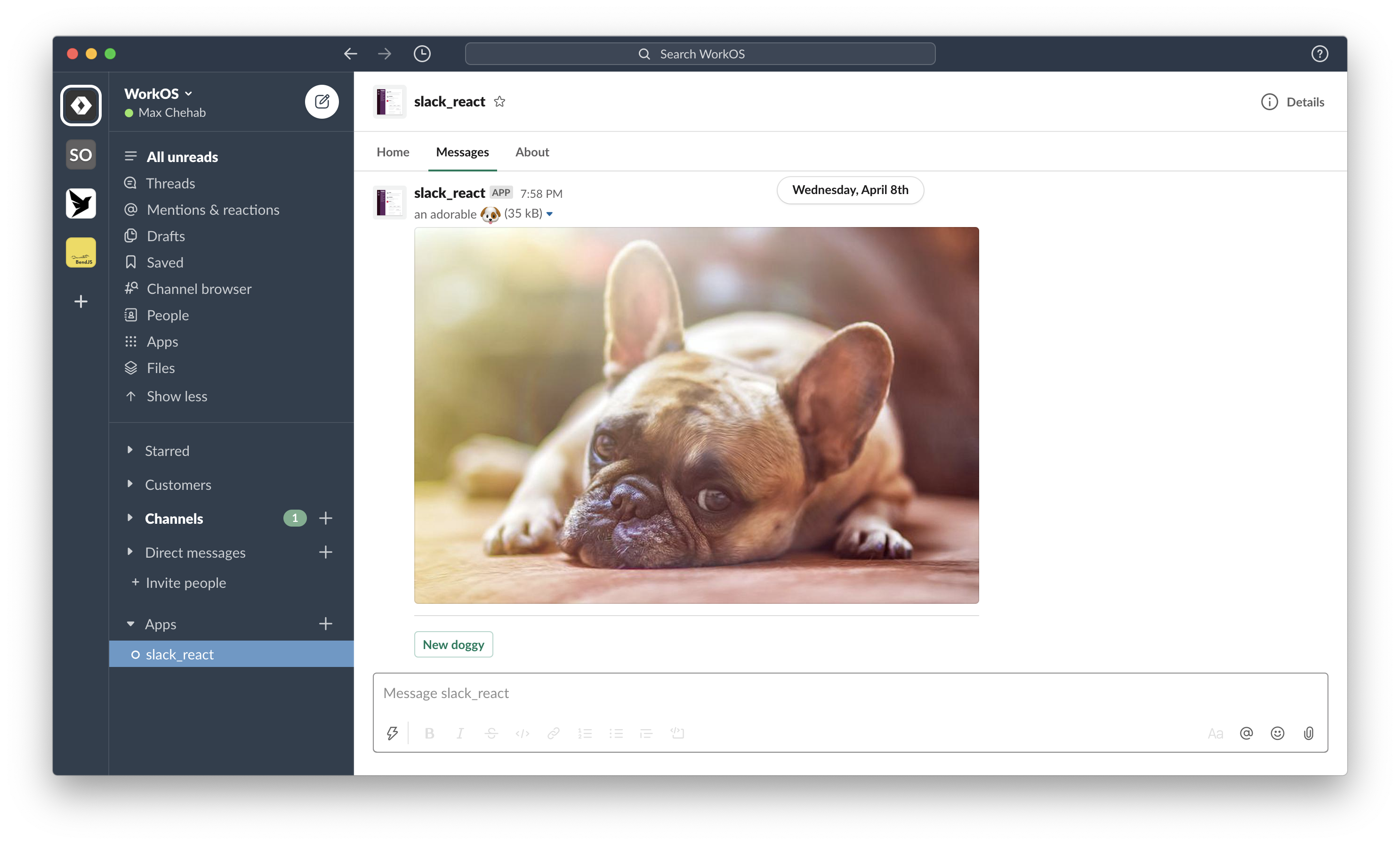Click the shortcuts lightning bolt icon
This screenshot has width=1400, height=845.
[x=392, y=733]
